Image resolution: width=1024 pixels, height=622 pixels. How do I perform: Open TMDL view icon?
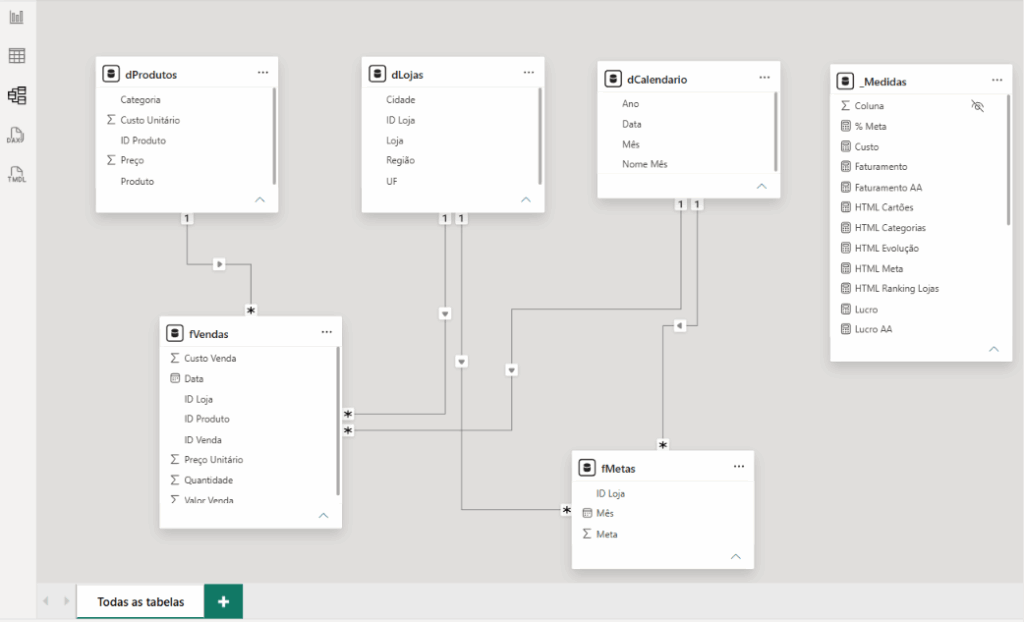click(16, 174)
